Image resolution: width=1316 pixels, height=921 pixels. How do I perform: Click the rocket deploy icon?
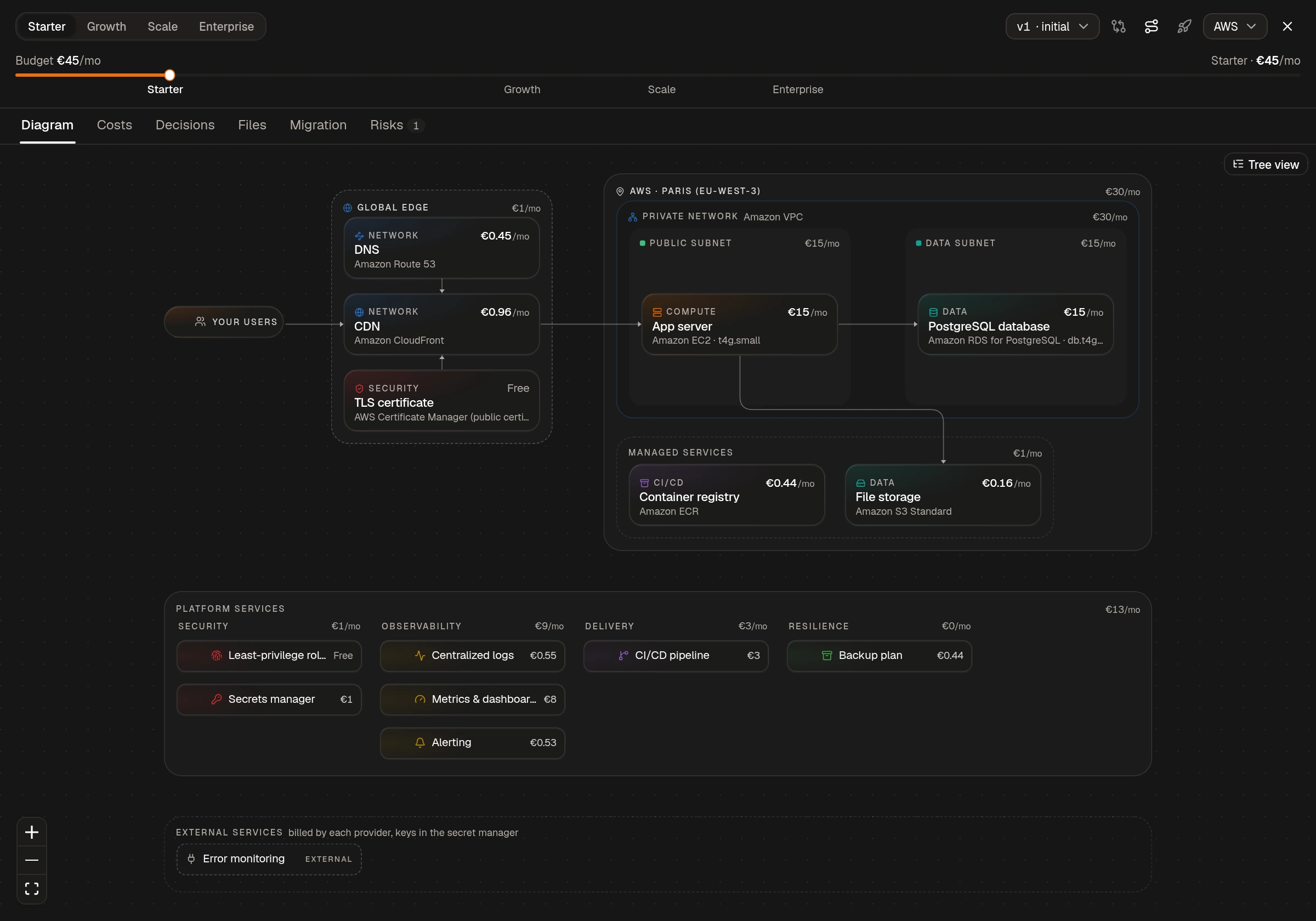(1184, 26)
